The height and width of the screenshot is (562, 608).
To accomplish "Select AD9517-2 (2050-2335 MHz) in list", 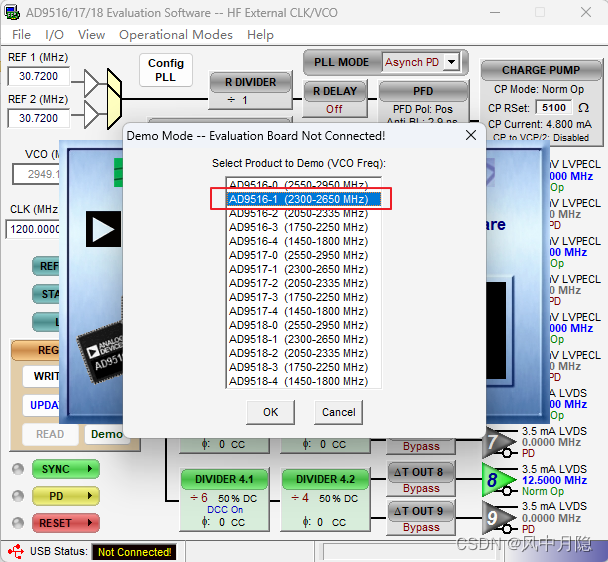I will 304,283.
